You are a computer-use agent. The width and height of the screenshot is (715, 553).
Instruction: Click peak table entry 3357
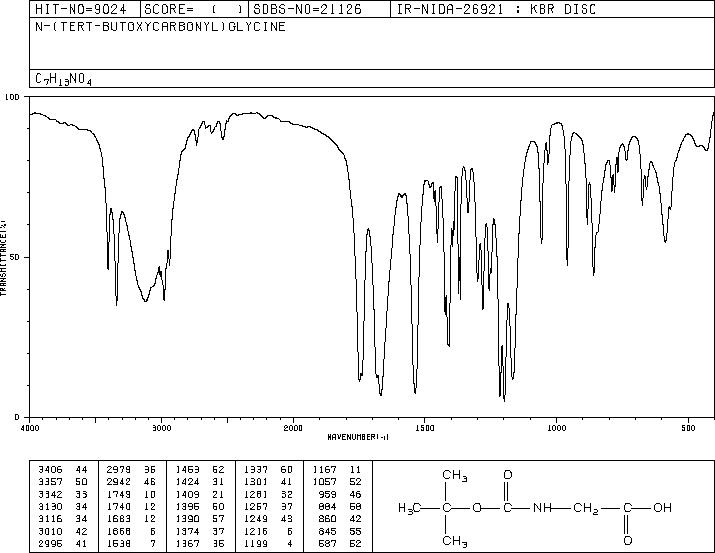pyautogui.click(x=50, y=482)
